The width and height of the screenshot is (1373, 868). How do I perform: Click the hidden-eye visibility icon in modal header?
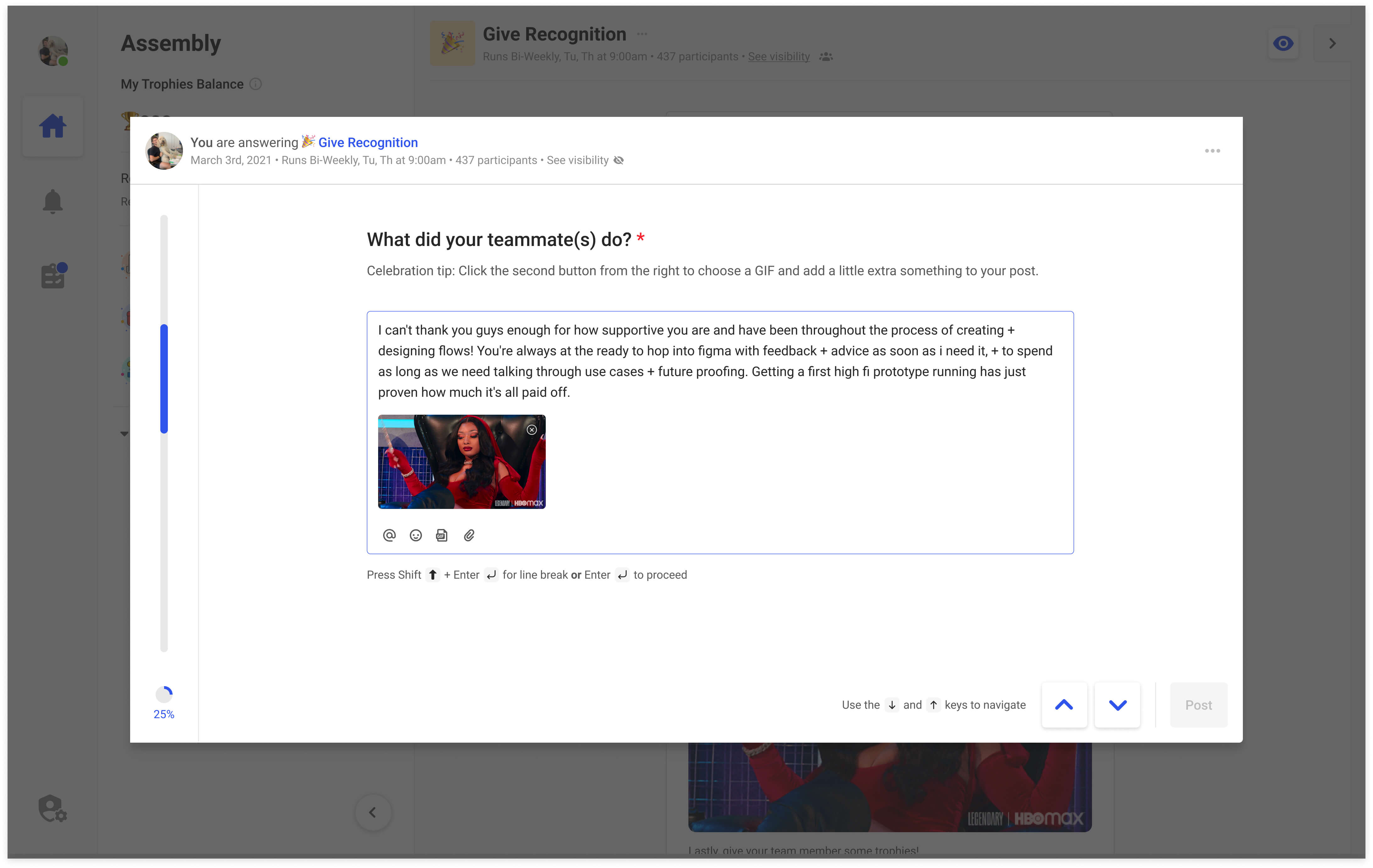click(619, 160)
